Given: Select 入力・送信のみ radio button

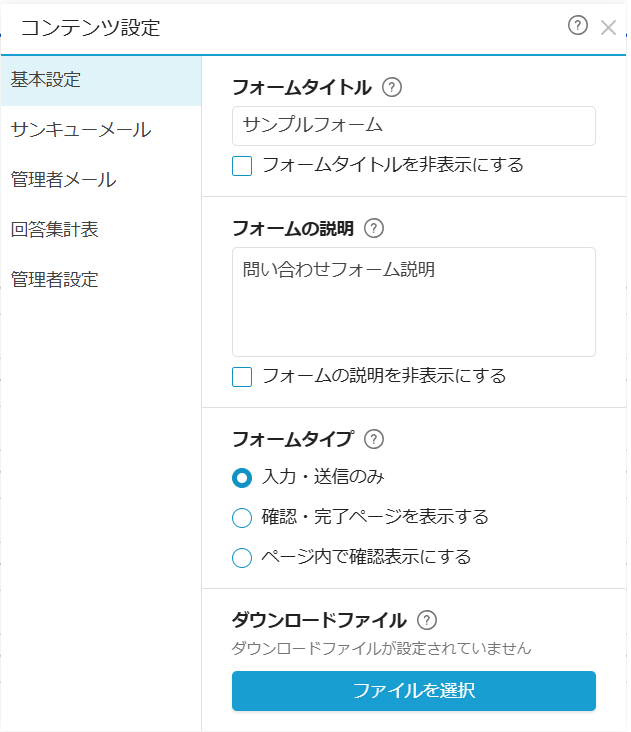Looking at the screenshot, I should (242, 477).
